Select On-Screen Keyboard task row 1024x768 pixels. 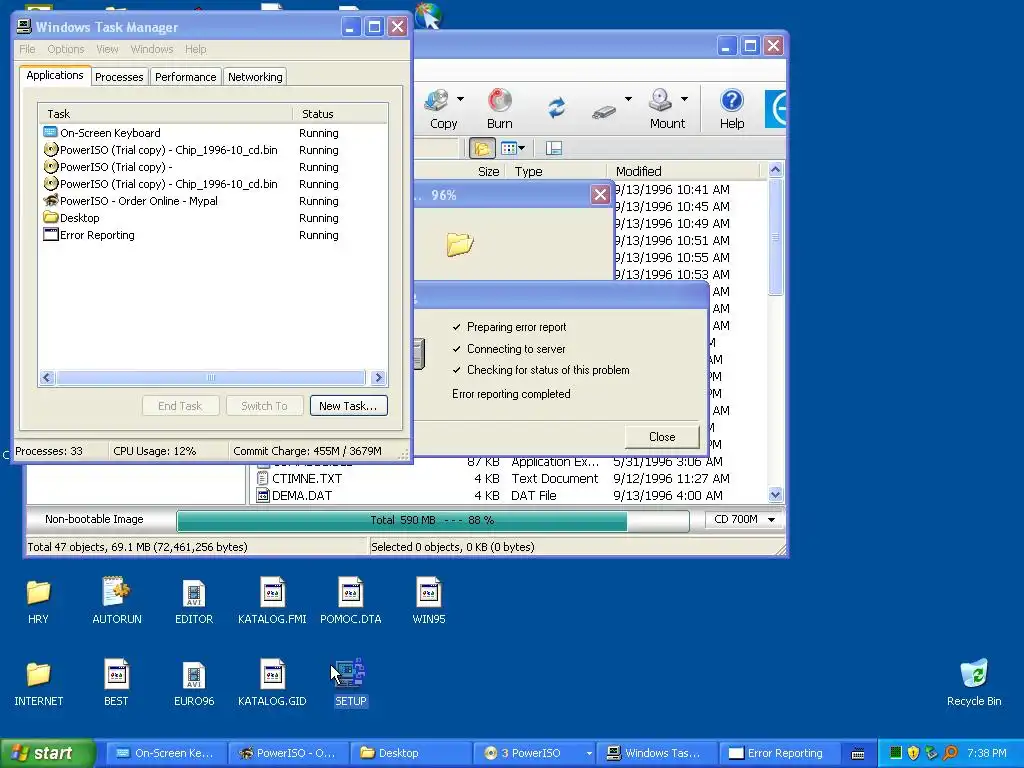[x=212, y=133]
